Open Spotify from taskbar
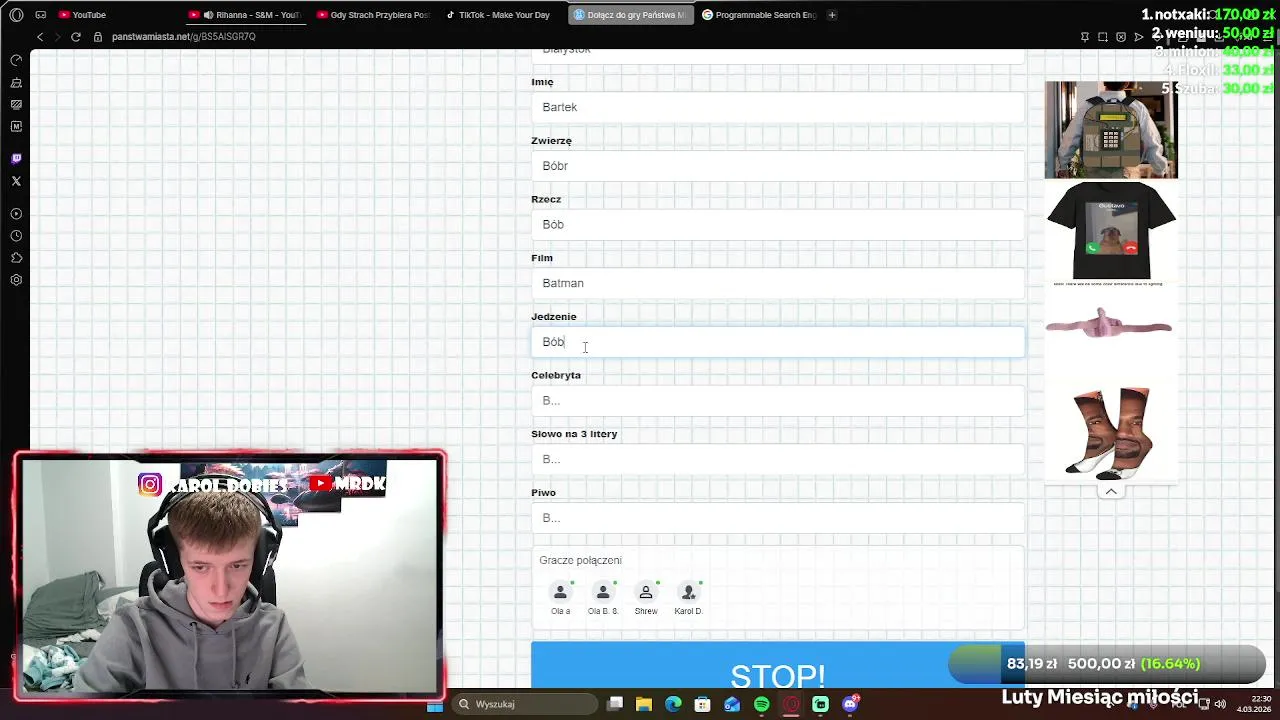This screenshot has height=720, width=1280. coord(762,704)
